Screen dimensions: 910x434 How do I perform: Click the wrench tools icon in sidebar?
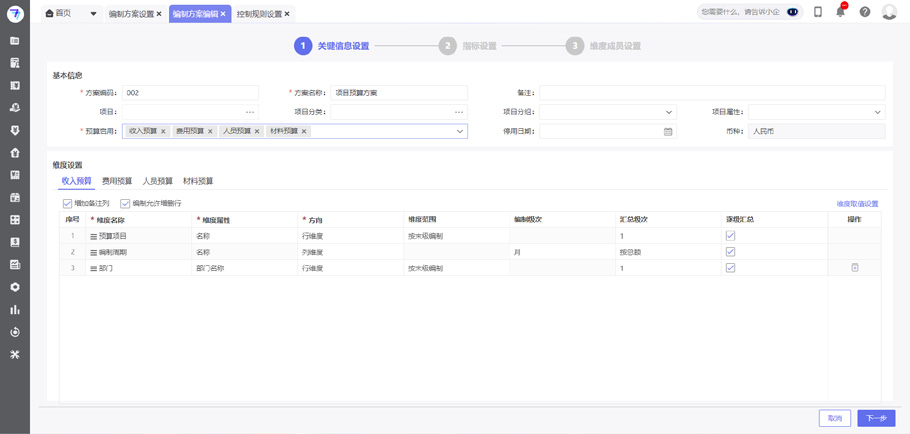[15, 354]
